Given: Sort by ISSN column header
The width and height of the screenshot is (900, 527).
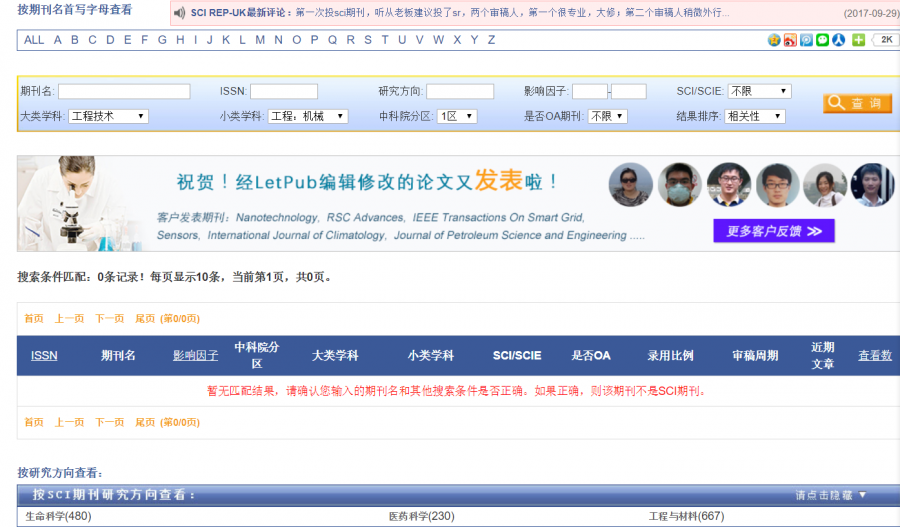Looking at the screenshot, I should 44,355.
